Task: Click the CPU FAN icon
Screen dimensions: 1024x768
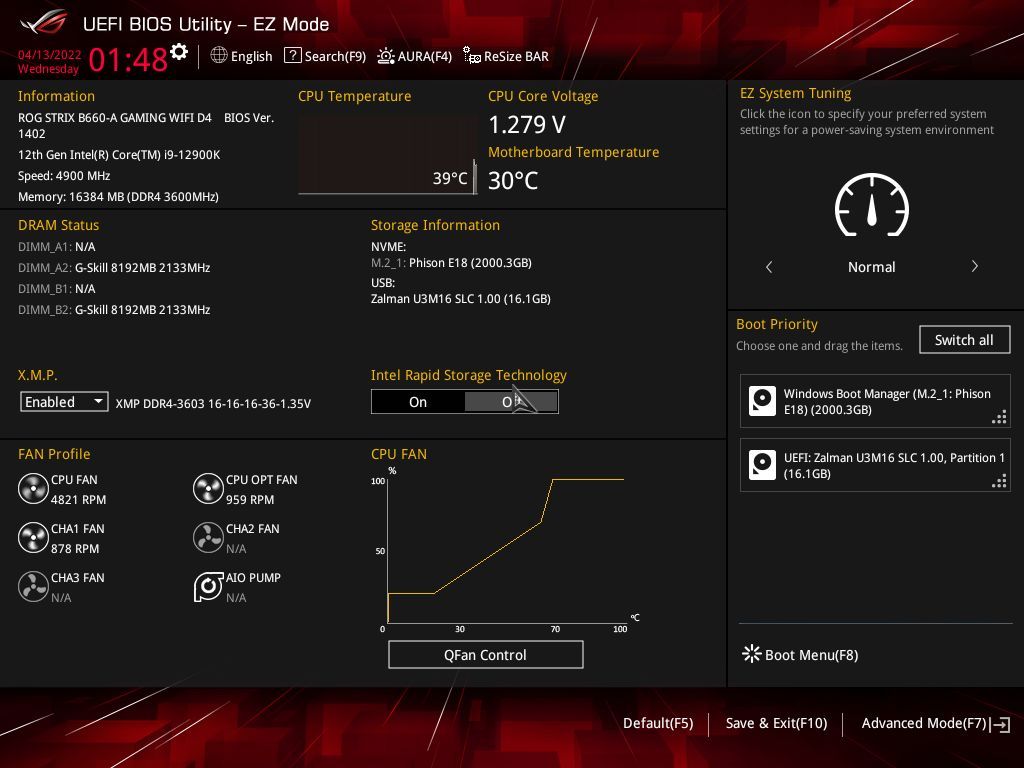Action: pos(33,488)
